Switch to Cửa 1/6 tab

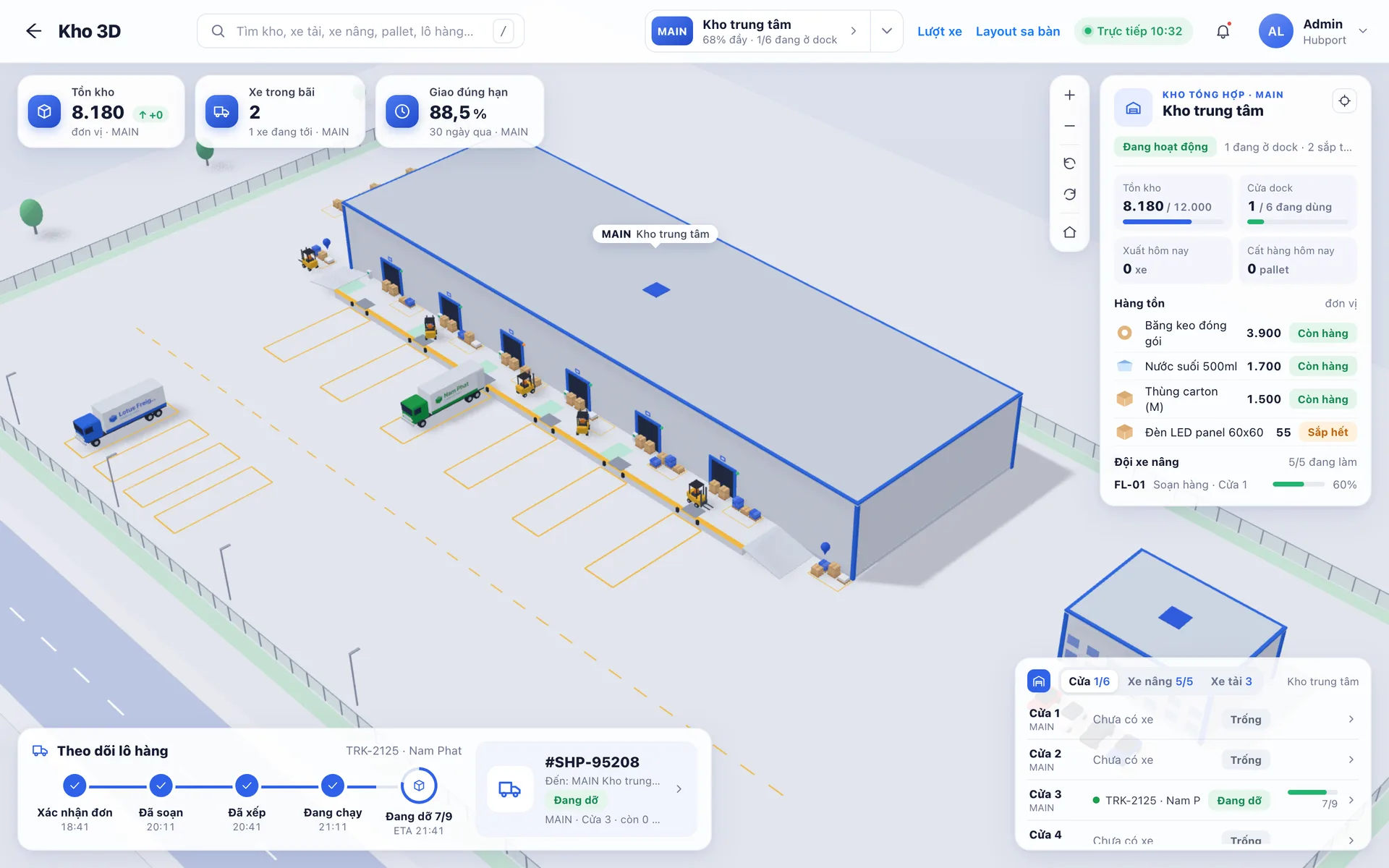1089,681
